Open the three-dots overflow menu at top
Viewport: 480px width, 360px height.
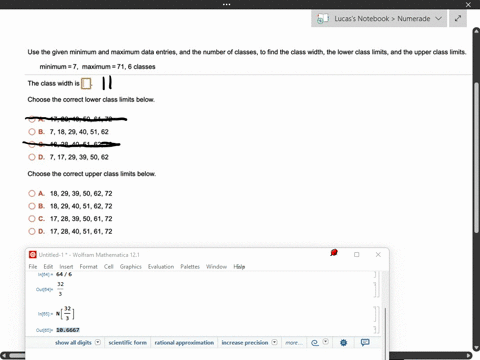coord(227,4)
